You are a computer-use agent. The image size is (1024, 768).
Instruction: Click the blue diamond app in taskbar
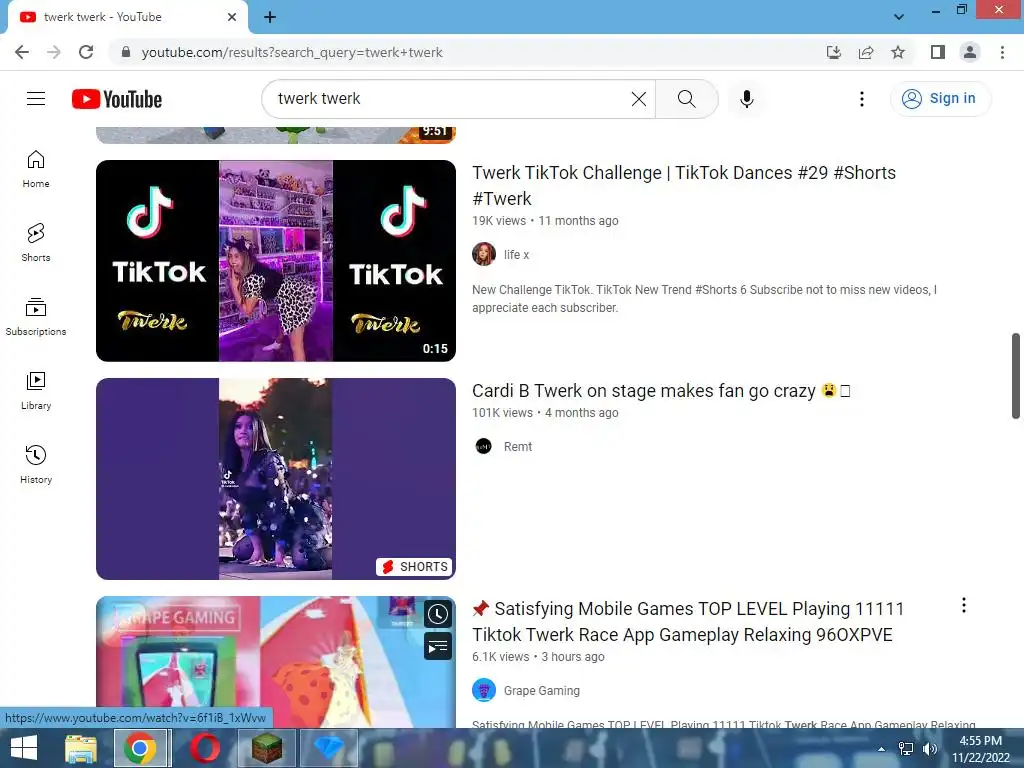(x=328, y=748)
